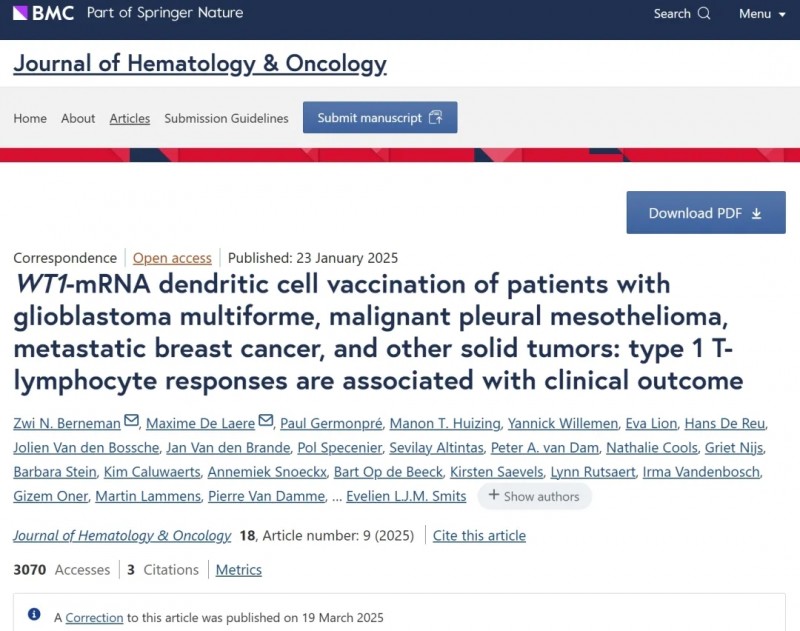Click envelope icon beside Maxime De Laere
This screenshot has width=800, height=631.
tap(266, 421)
